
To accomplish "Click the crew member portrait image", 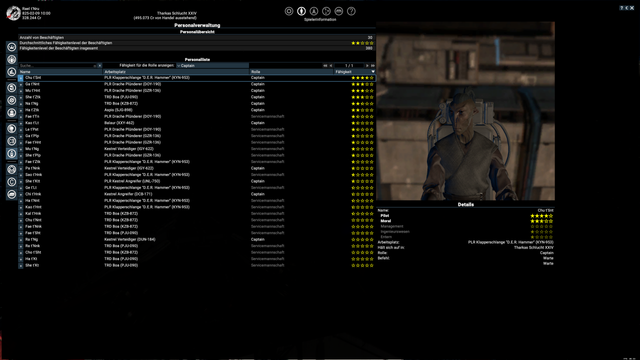I will (x=465, y=111).
